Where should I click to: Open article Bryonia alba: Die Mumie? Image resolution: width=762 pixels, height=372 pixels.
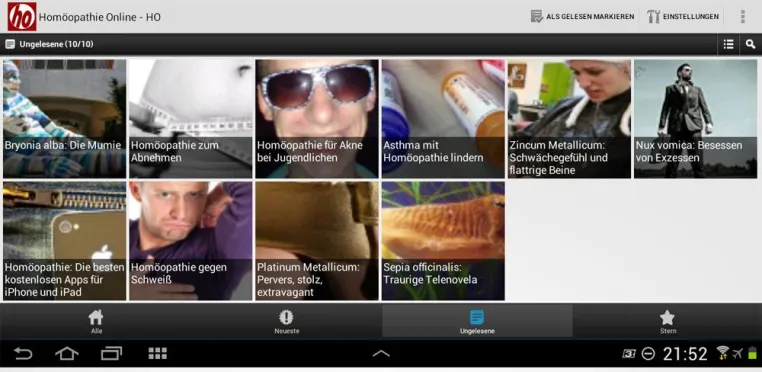[64, 119]
